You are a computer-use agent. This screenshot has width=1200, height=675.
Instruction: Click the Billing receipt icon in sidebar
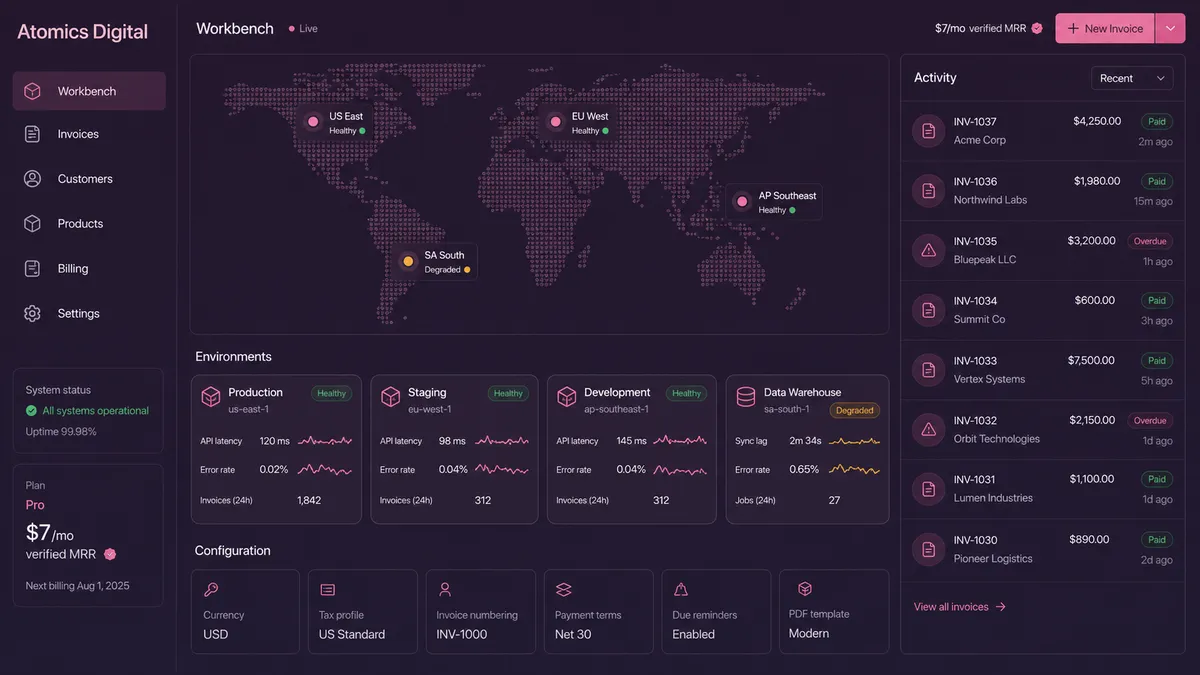click(x=32, y=268)
